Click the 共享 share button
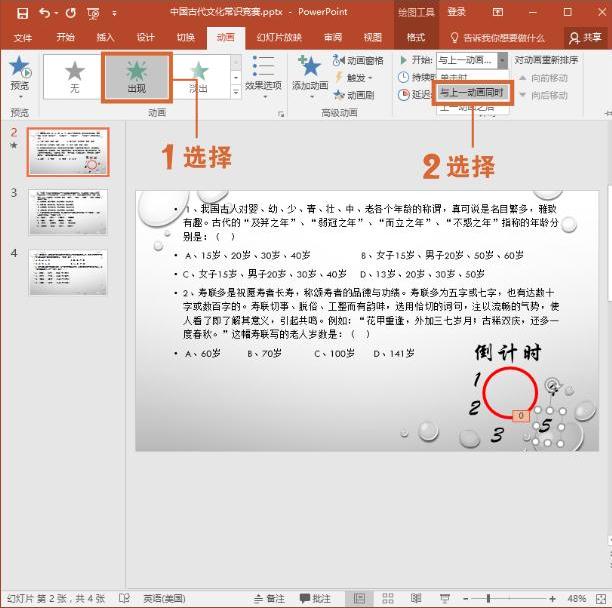The width and height of the screenshot is (612, 608). coord(585,38)
